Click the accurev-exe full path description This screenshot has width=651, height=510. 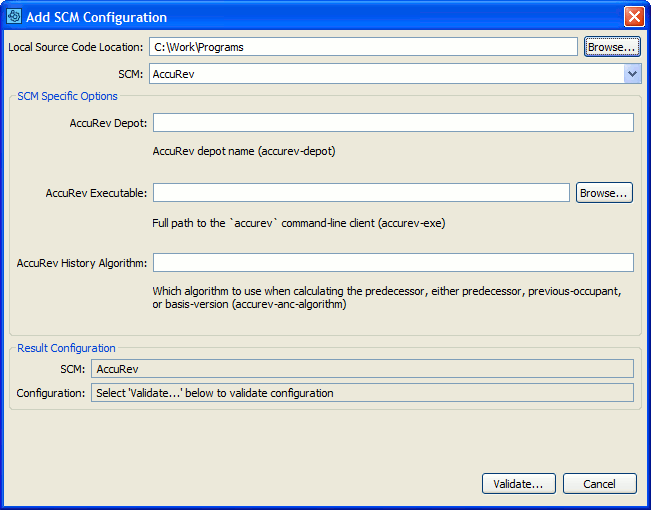click(x=298, y=223)
